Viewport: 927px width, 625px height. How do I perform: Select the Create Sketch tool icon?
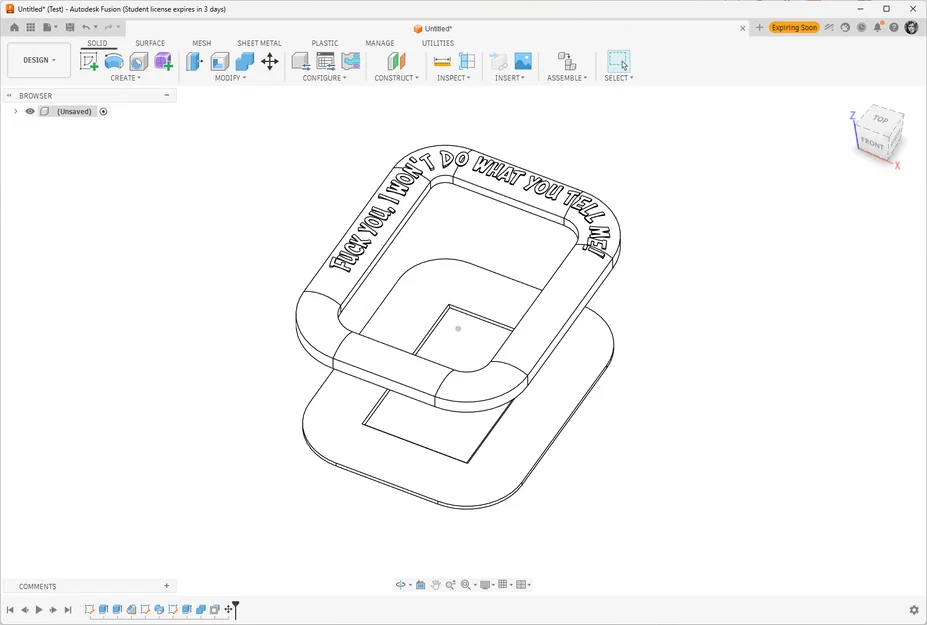tap(89, 61)
